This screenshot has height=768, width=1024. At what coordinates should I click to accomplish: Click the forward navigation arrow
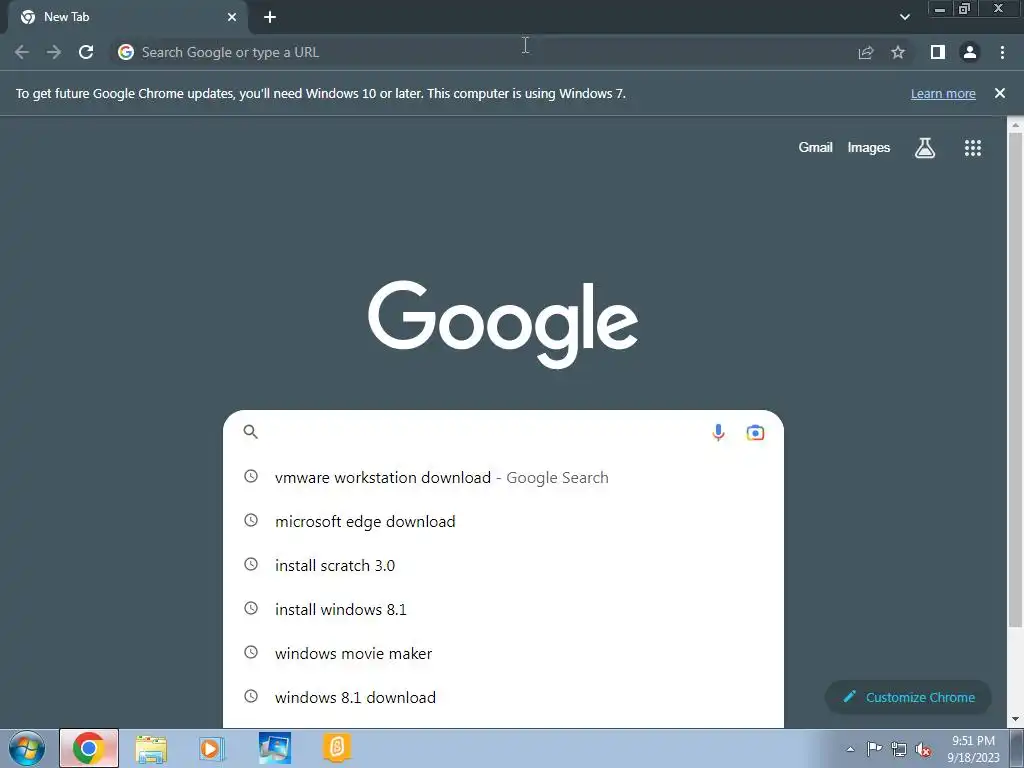[x=54, y=52]
